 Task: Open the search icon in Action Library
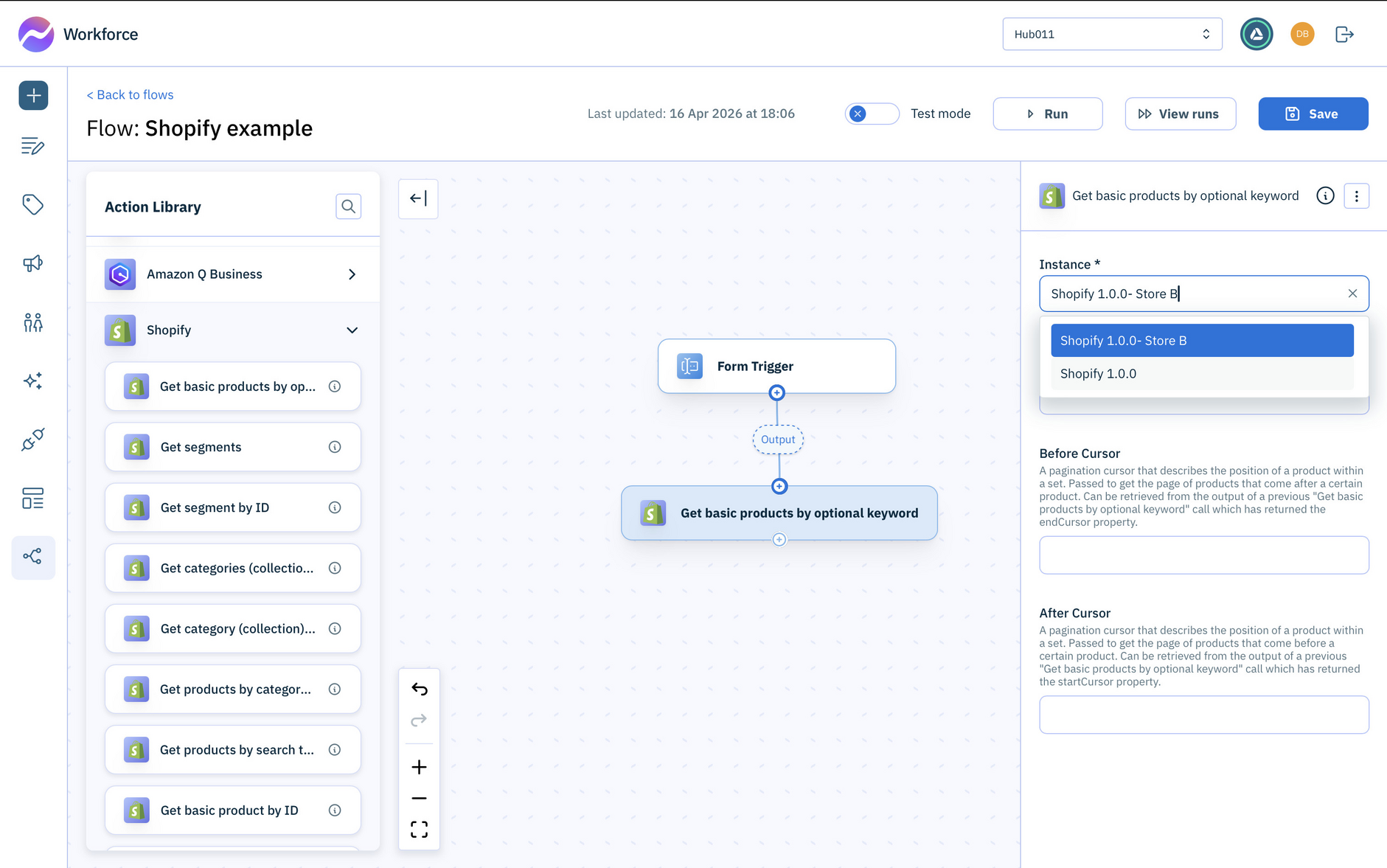point(348,206)
